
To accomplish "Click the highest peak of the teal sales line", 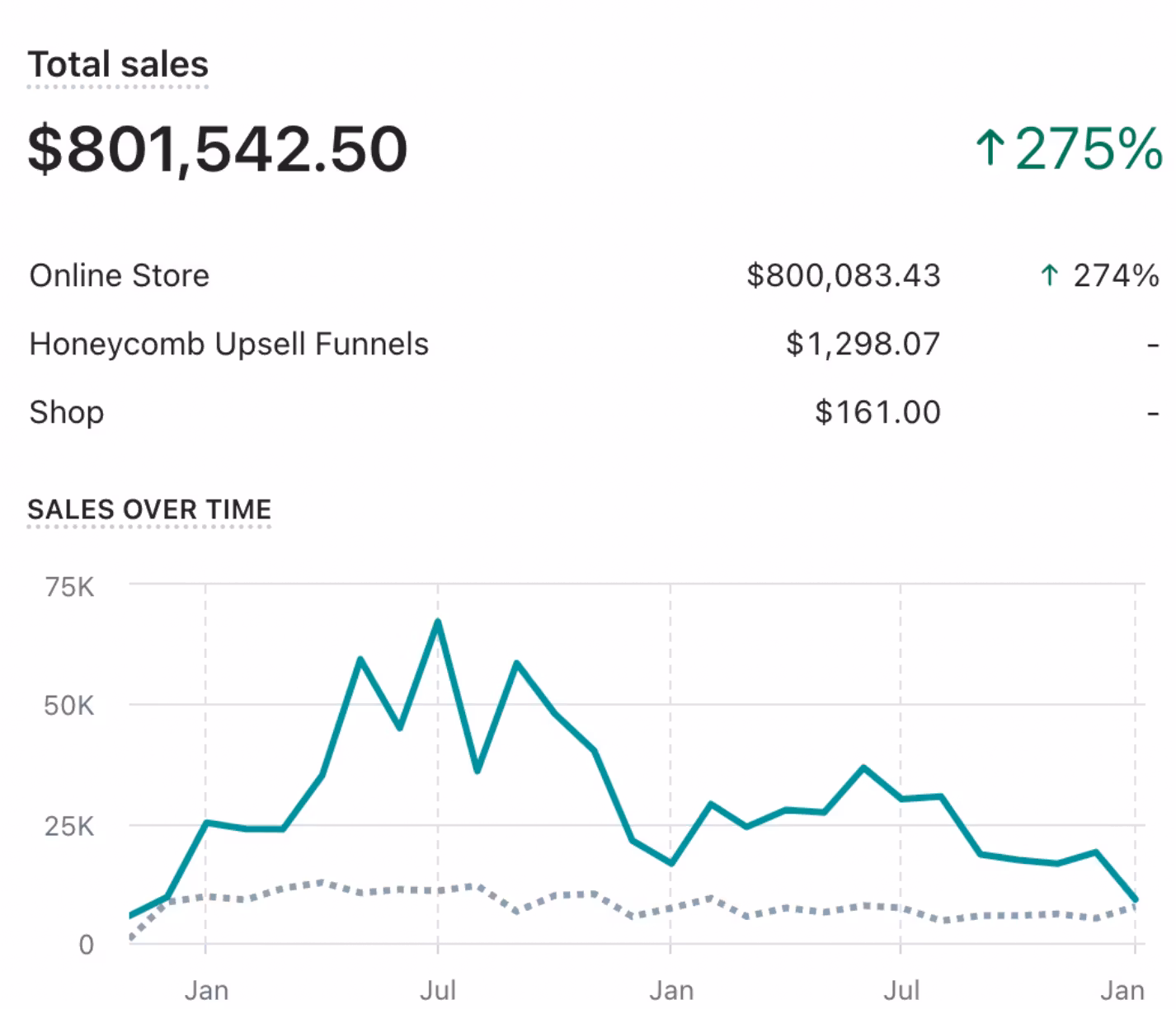I will pyautogui.click(x=438, y=622).
